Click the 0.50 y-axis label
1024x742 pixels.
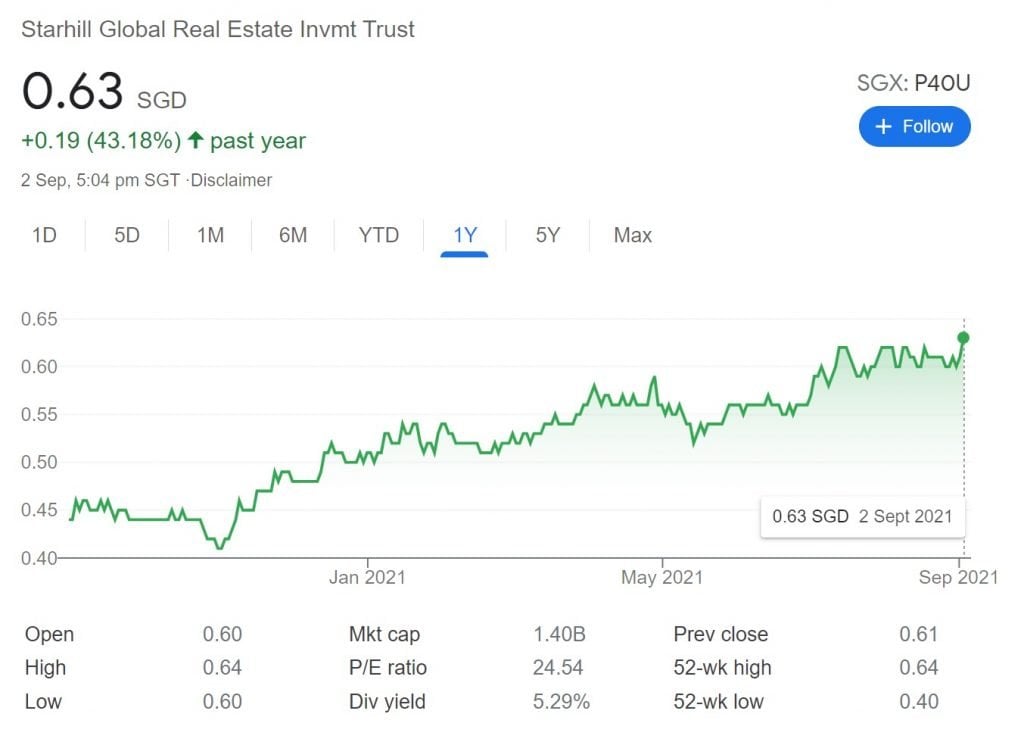coord(39,462)
